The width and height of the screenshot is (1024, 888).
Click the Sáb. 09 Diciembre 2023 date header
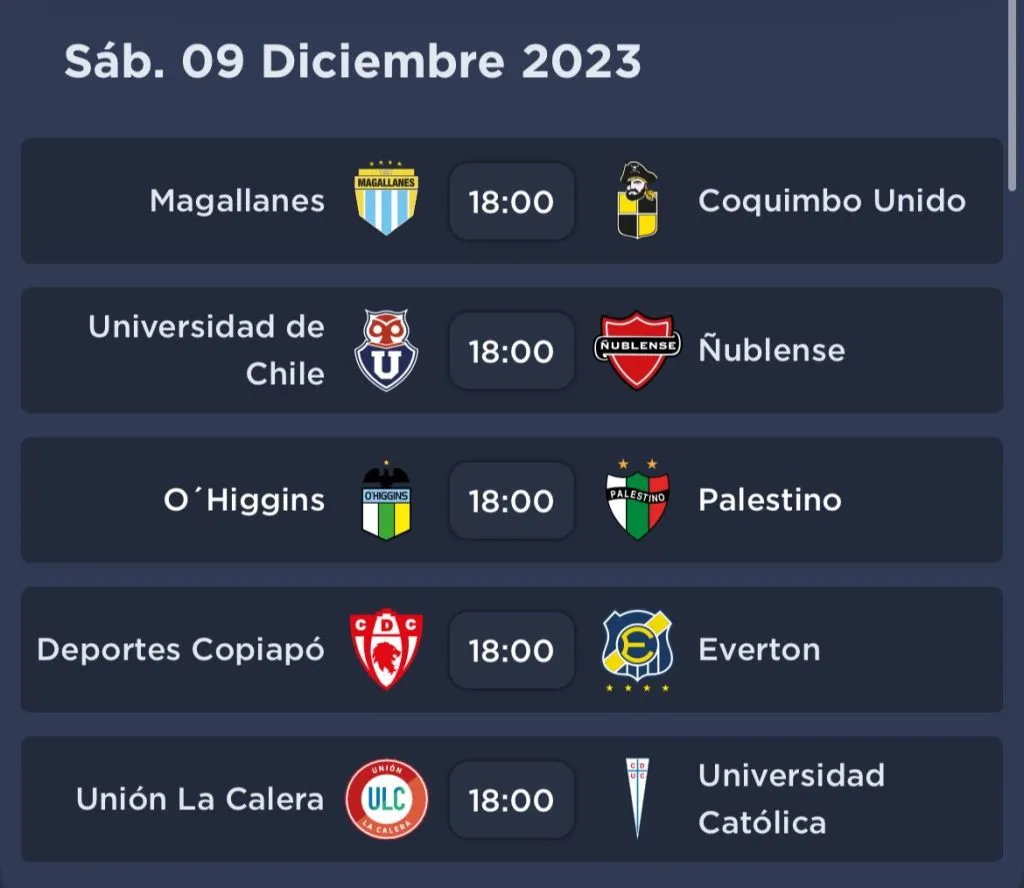[x=352, y=62]
